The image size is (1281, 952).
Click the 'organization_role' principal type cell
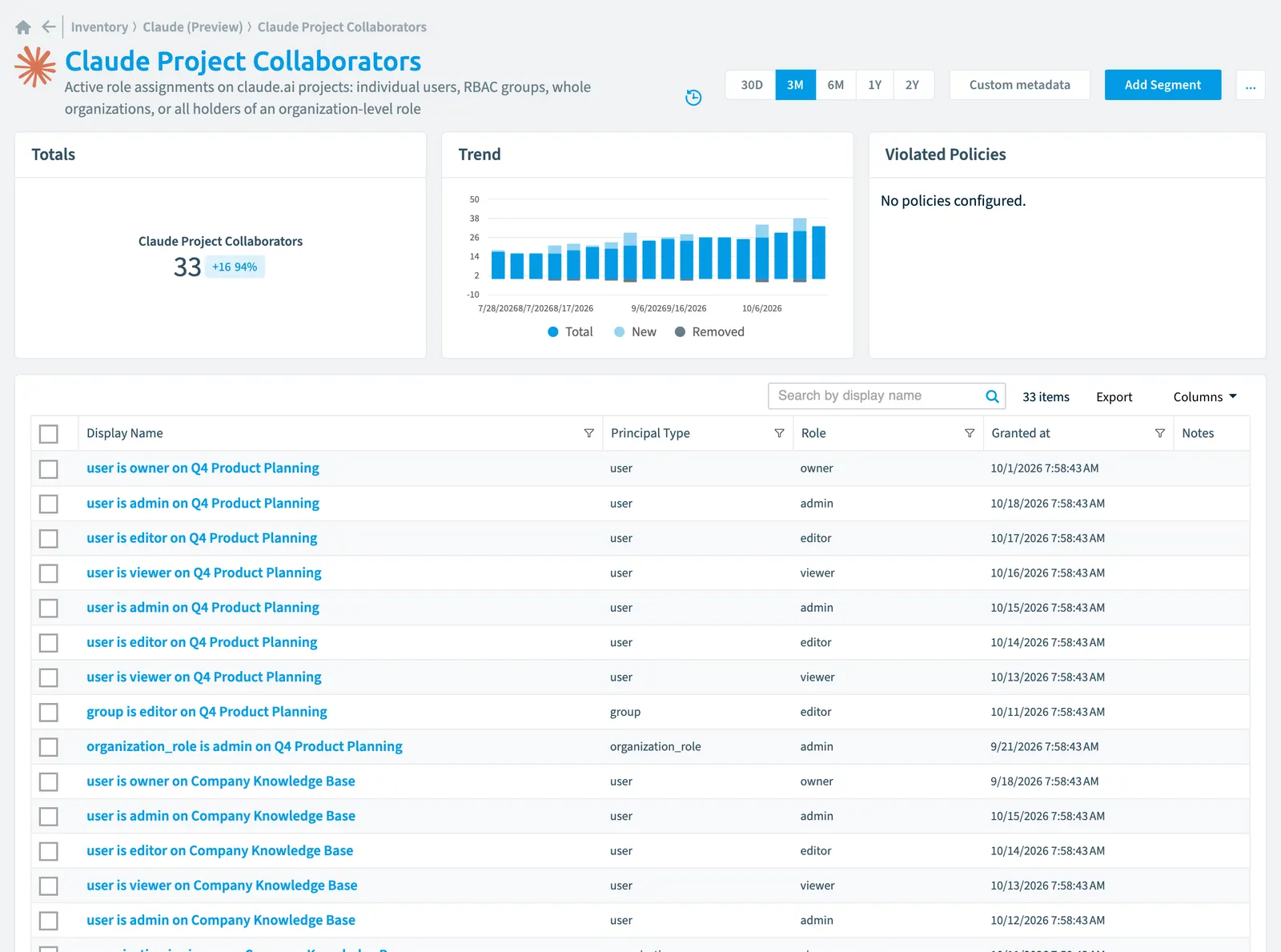[x=655, y=746]
